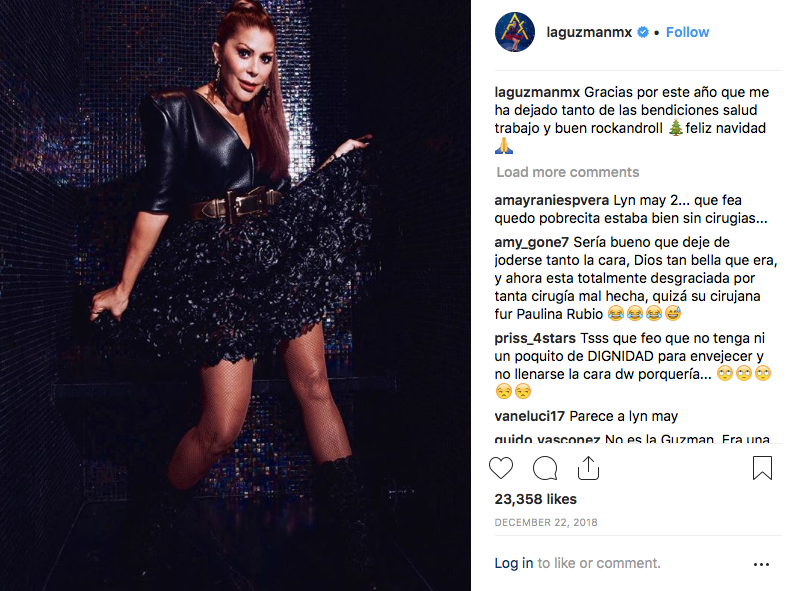
Task: Expand Load more comments
Action: (568, 172)
